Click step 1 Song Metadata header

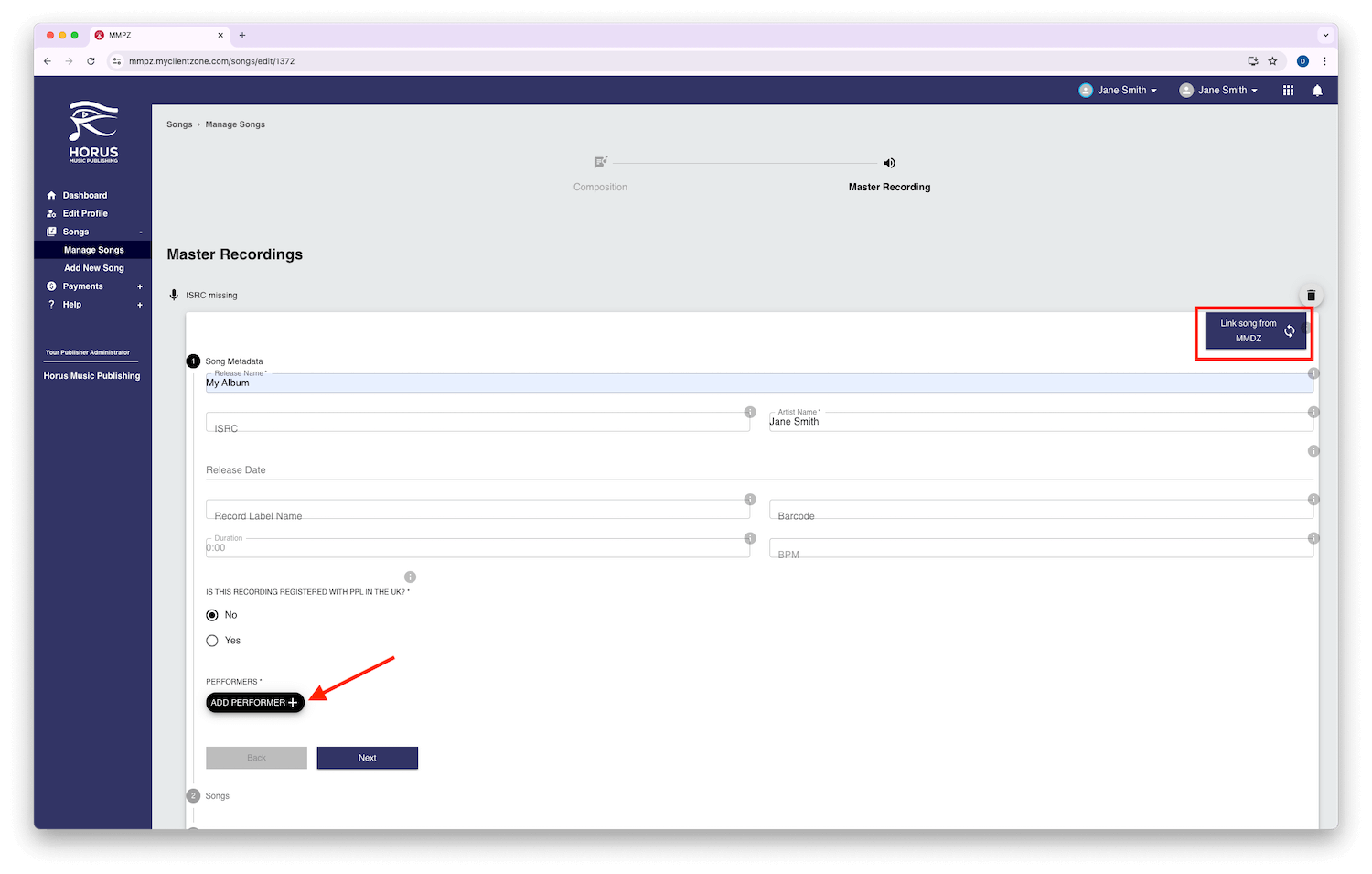pyautogui.click(x=225, y=361)
